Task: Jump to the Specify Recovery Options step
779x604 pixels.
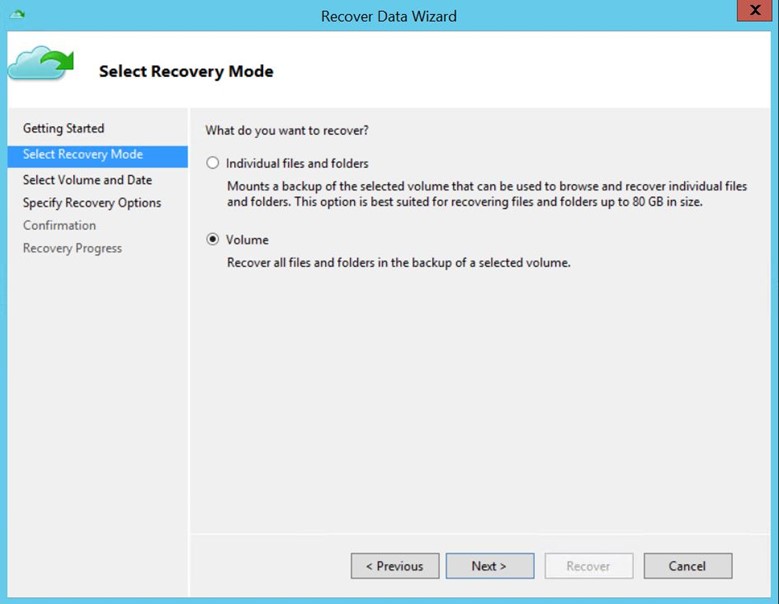Action: pos(92,203)
